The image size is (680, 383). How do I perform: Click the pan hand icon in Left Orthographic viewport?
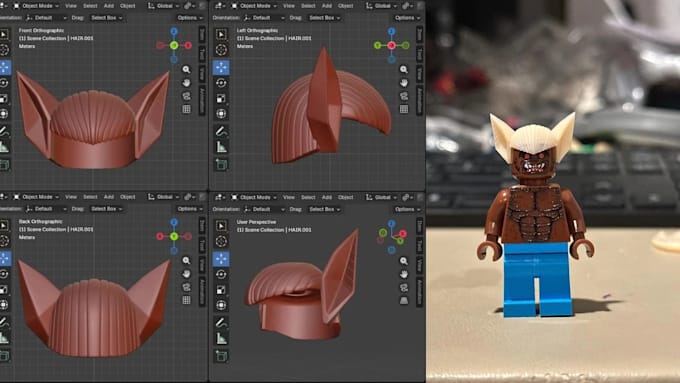pos(404,82)
